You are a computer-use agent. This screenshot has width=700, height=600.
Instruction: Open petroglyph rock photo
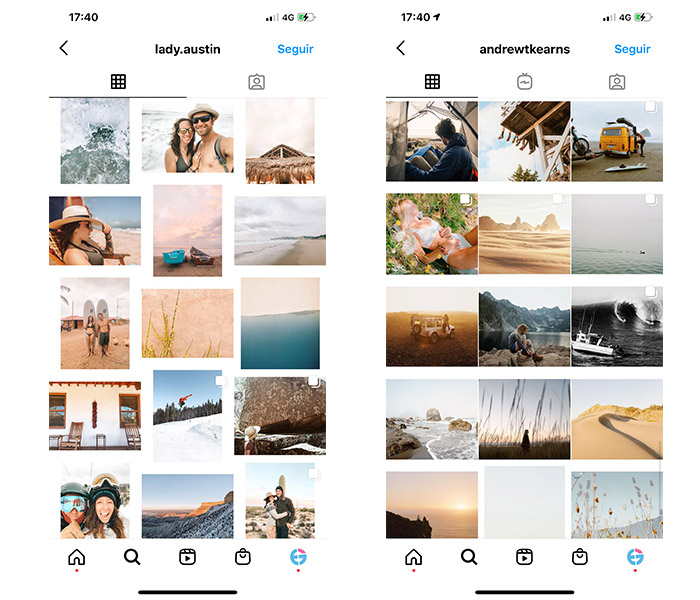280,416
